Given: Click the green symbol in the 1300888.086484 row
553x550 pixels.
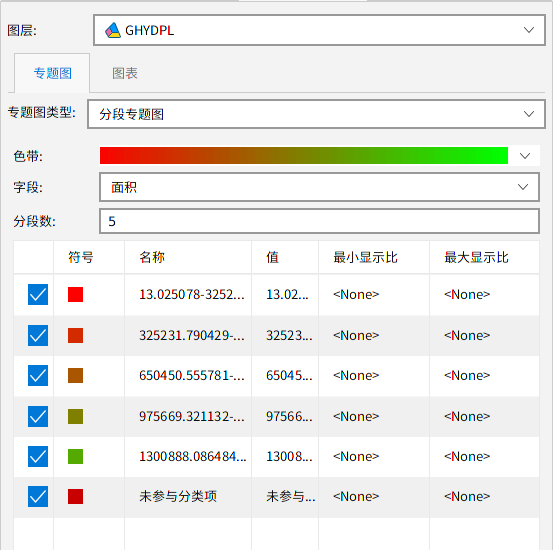Looking at the screenshot, I should coord(75,457).
